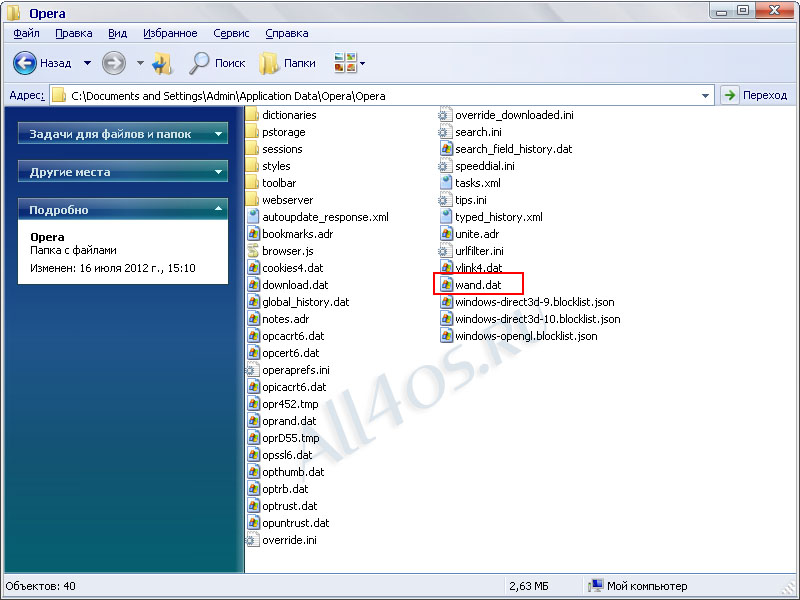800x600 pixels.
Task: Open the Правка menu
Action: click(x=74, y=33)
